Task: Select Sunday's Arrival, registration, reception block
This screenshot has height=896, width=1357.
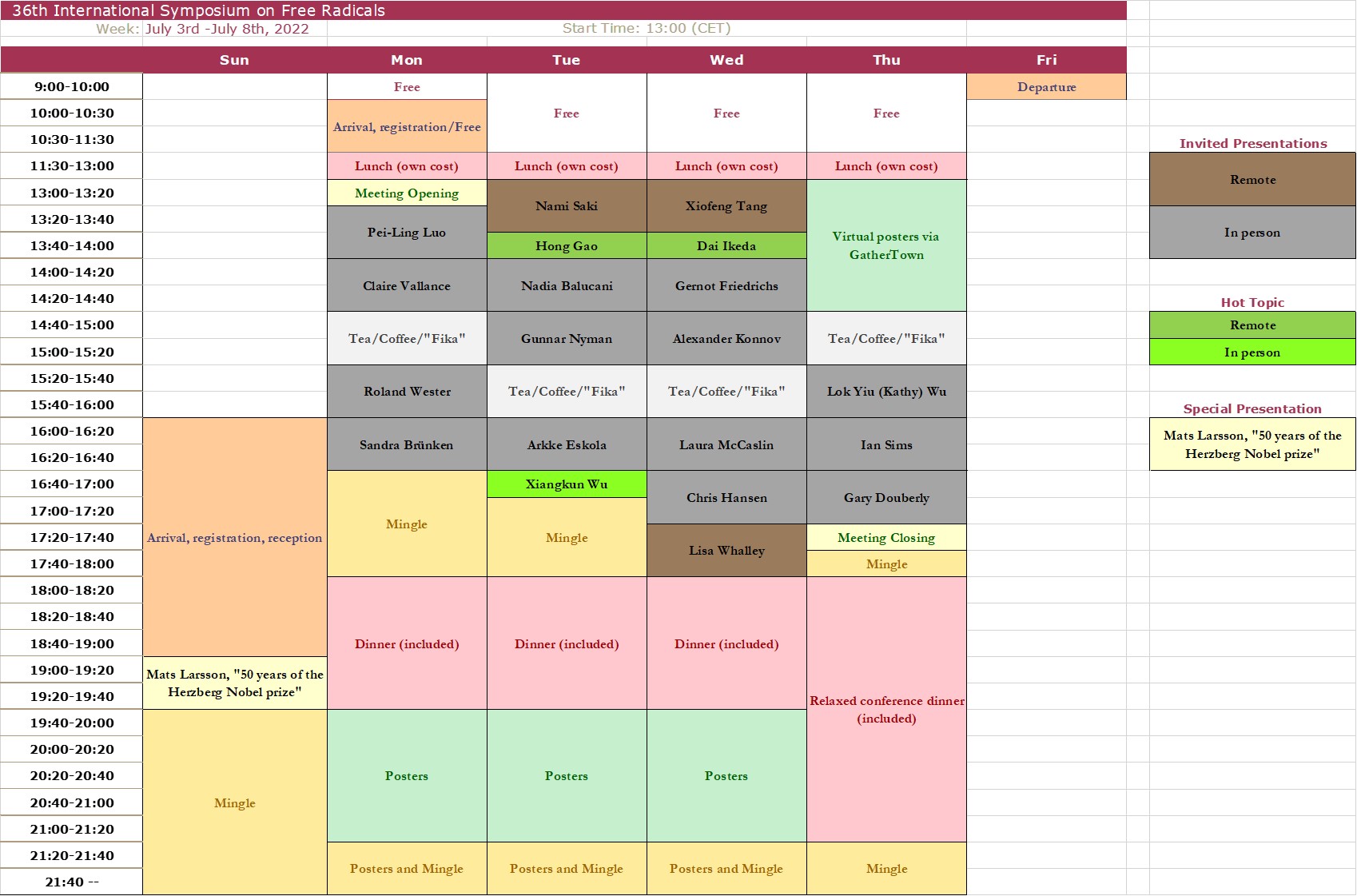Action: coord(235,537)
